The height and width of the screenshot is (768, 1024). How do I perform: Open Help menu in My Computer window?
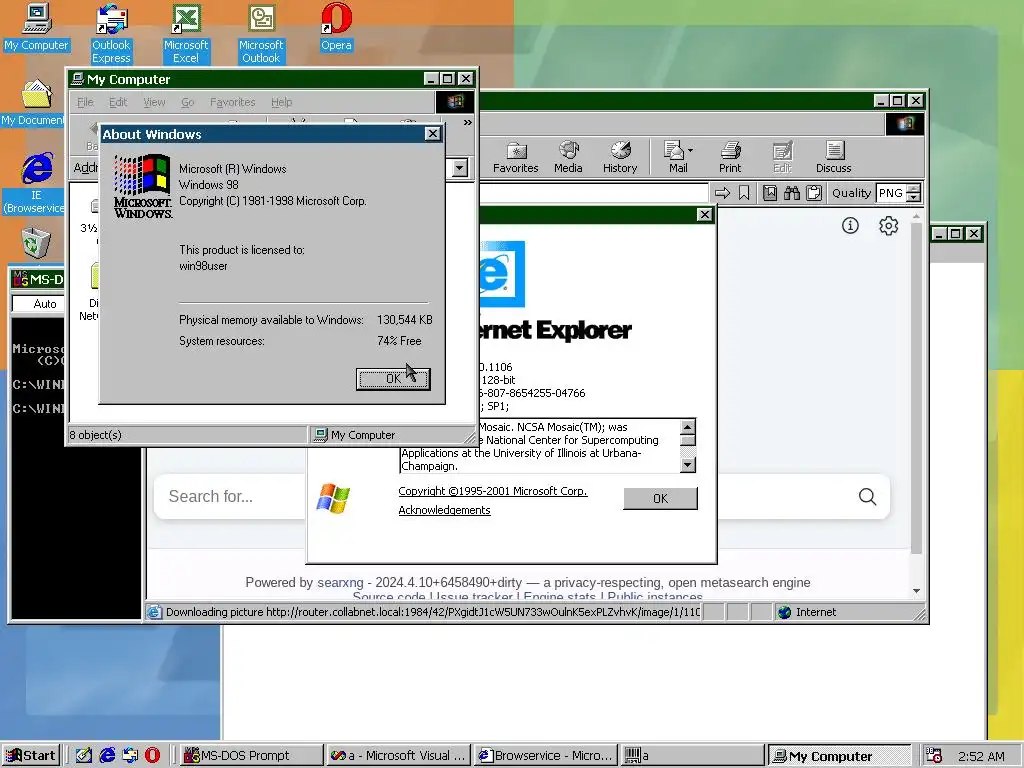click(x=281, y=102)
